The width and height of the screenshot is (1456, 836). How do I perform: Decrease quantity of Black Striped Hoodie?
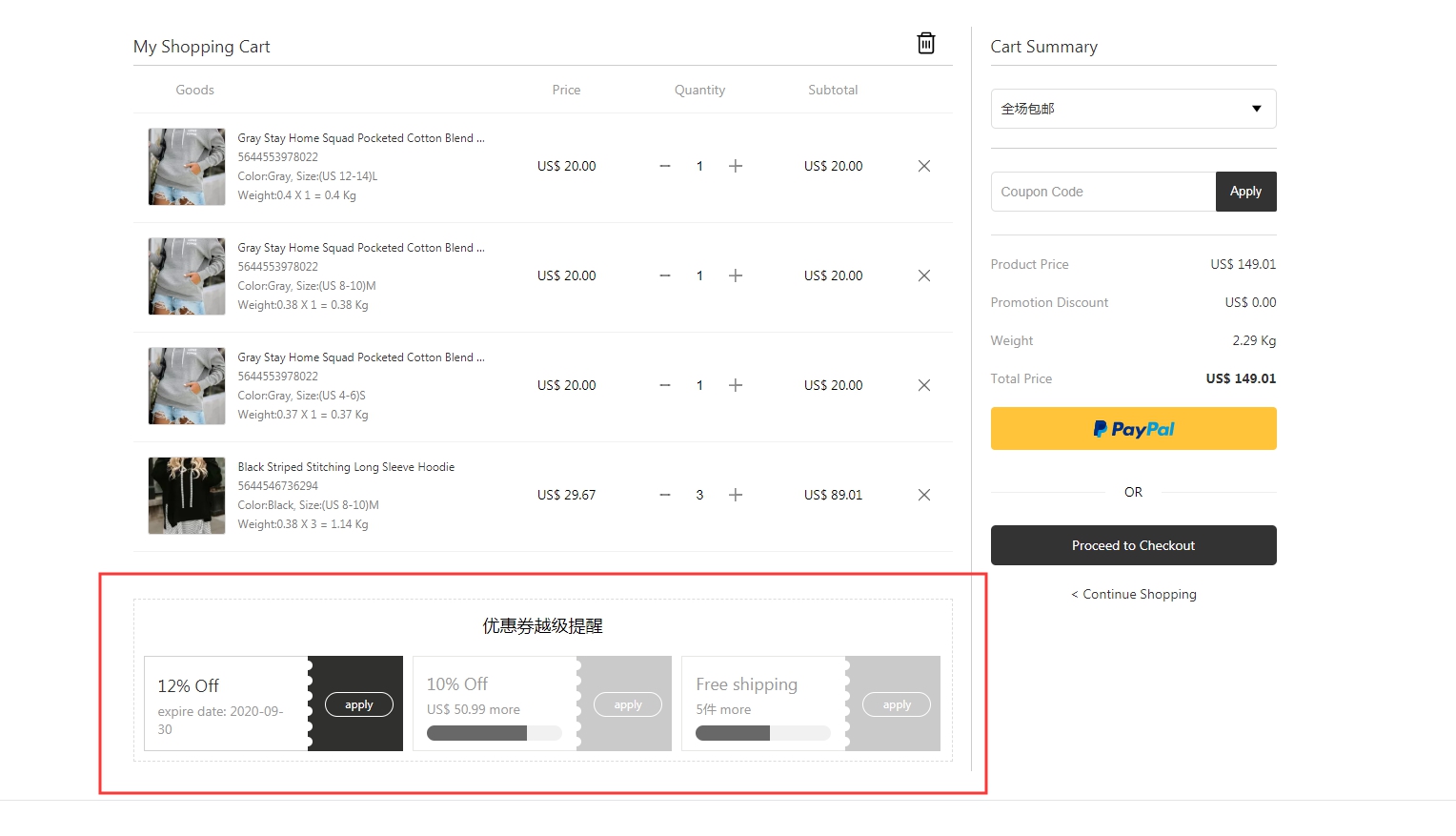tap(665, 495)
